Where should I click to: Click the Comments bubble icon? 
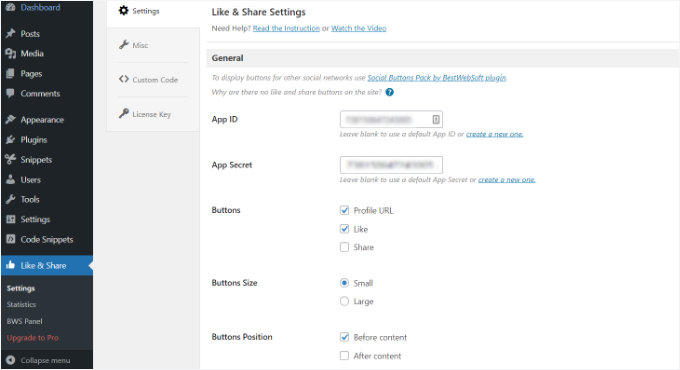(10, 93)
